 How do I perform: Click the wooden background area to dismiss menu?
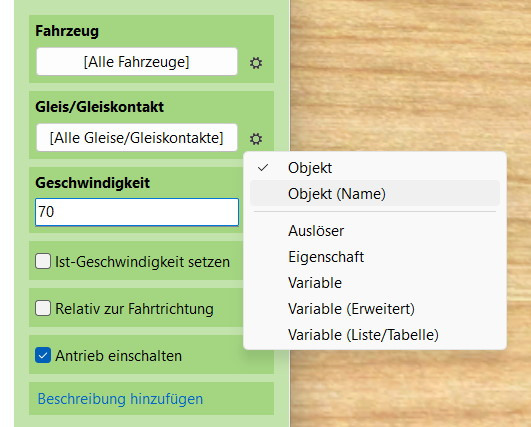410,74
